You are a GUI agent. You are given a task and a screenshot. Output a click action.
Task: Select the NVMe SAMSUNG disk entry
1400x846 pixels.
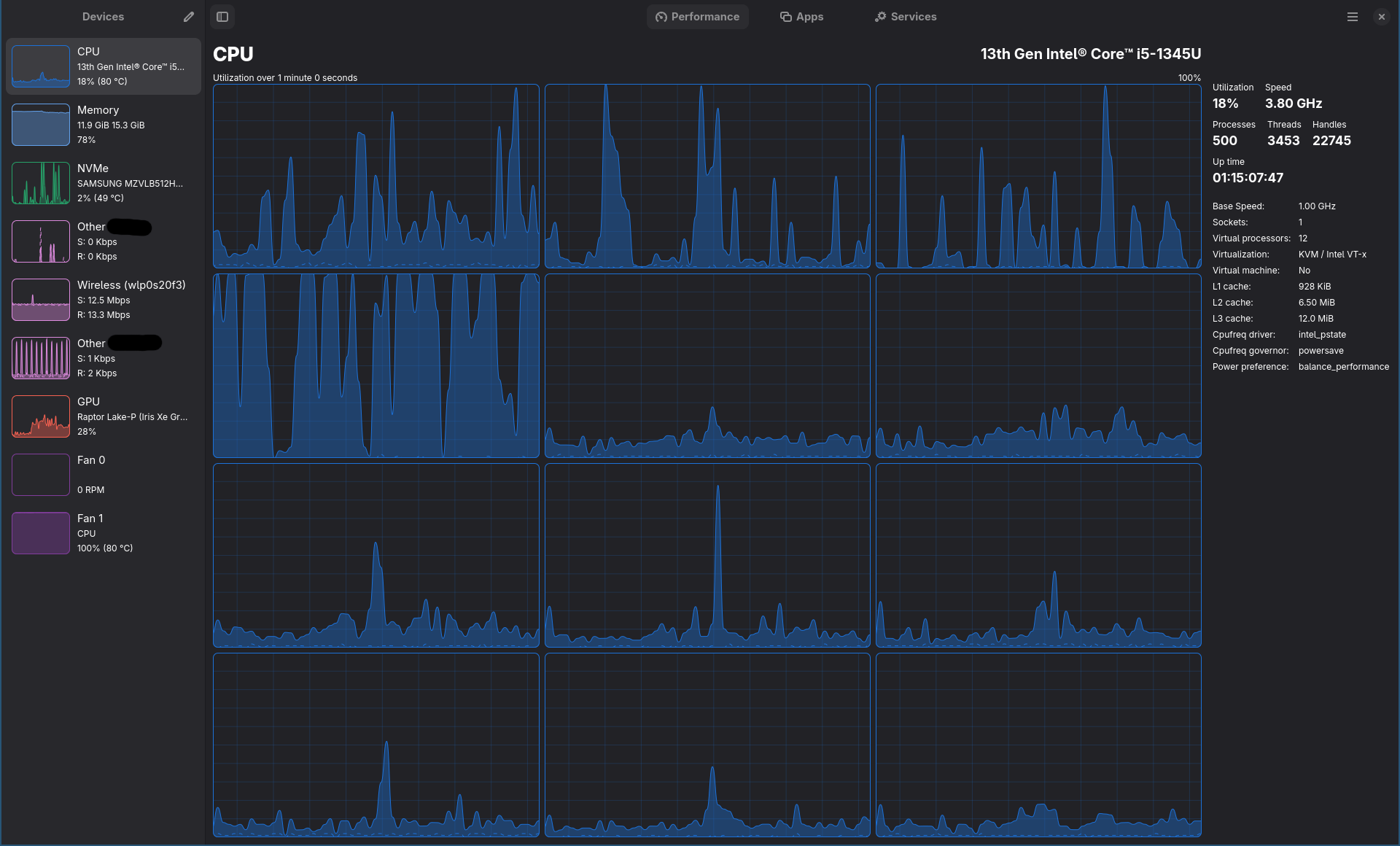point(102,183)
